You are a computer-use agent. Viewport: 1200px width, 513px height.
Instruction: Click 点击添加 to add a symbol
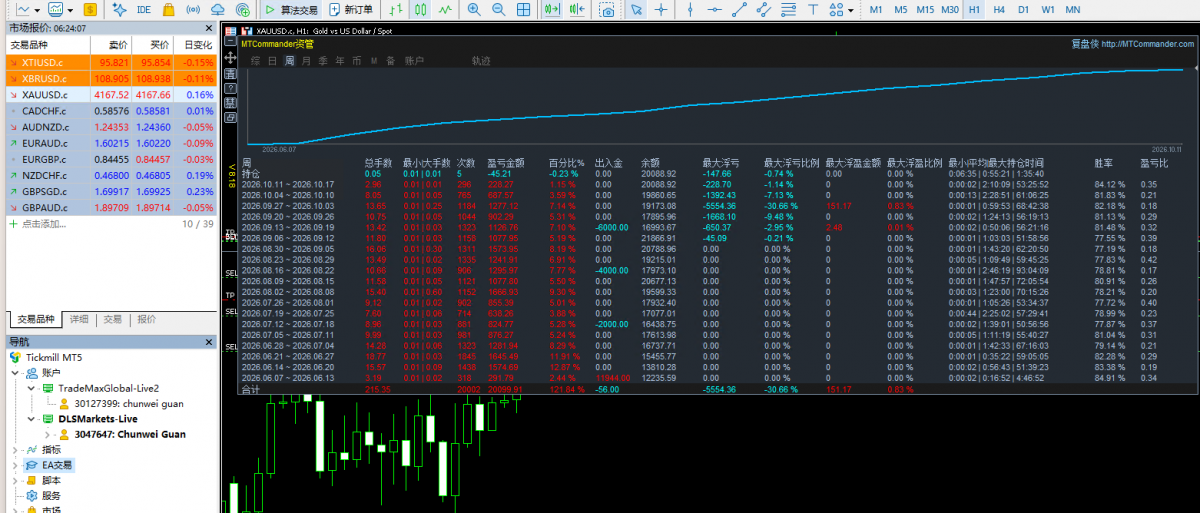45,224
